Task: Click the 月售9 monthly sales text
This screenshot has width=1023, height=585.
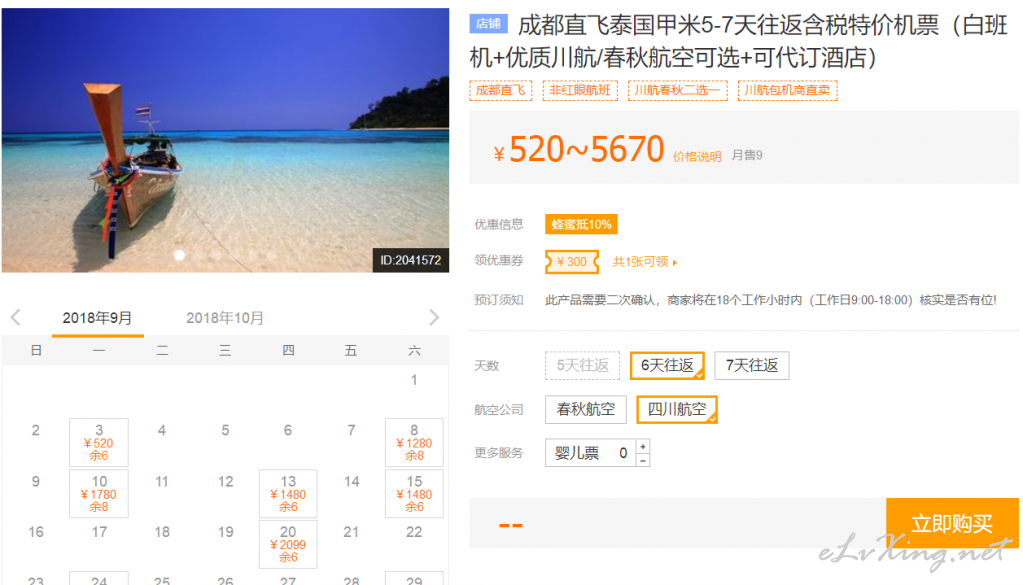Action: [746, 155]
